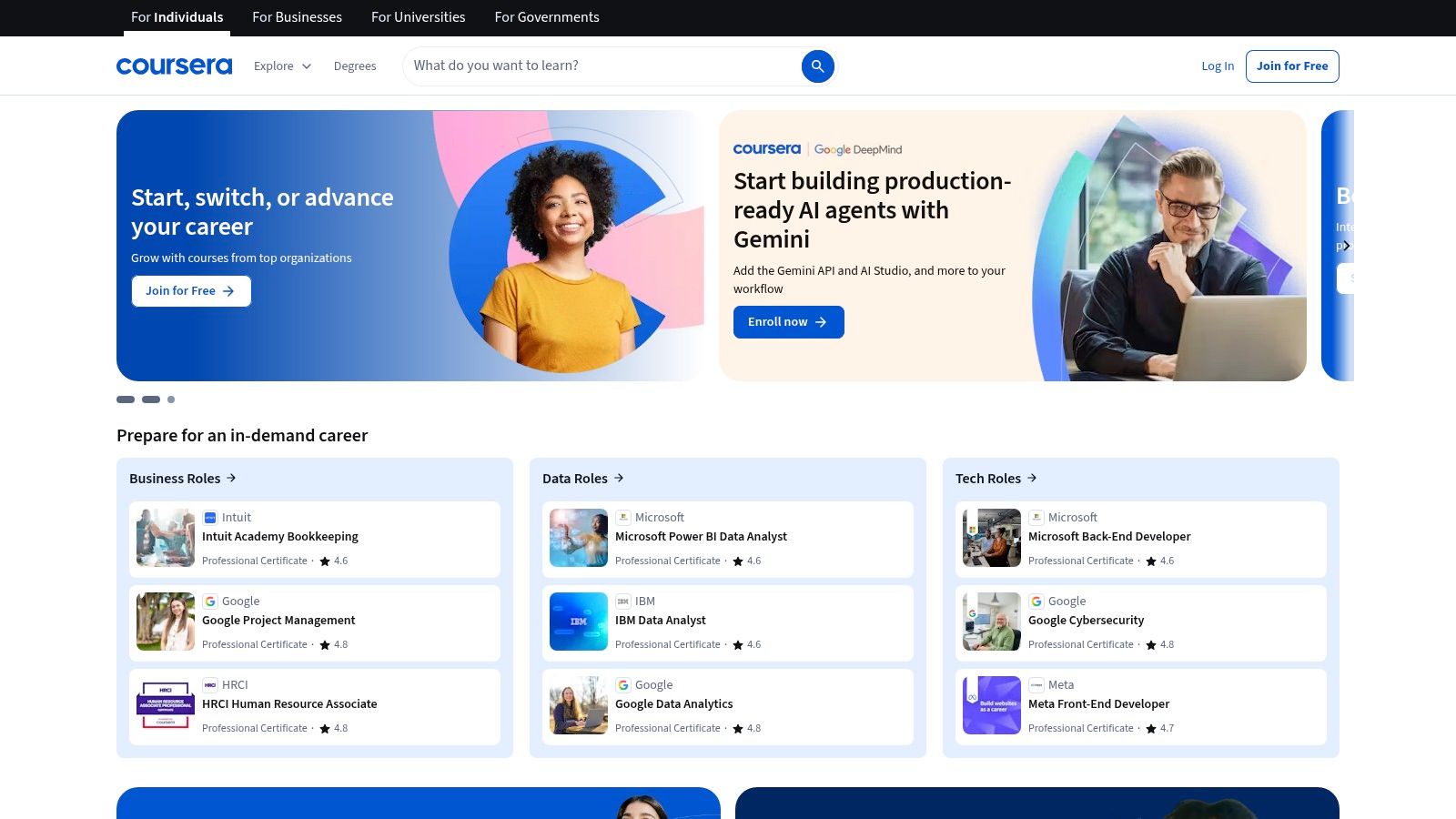Select the first carousel indicator dot

[126, 399]
